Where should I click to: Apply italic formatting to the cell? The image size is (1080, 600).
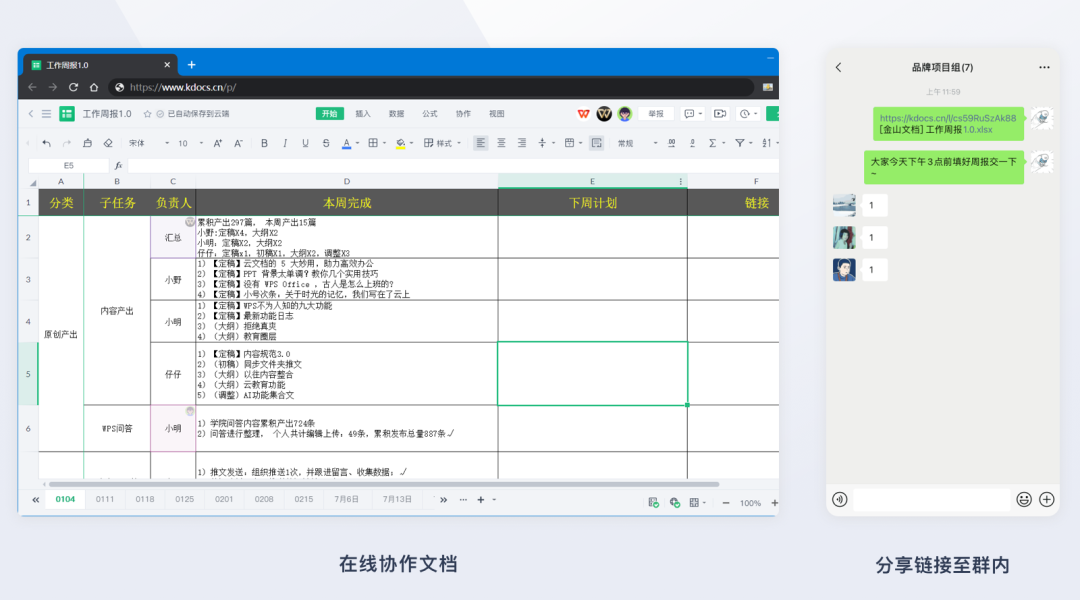pyautogui.click(x=285, y=143)
